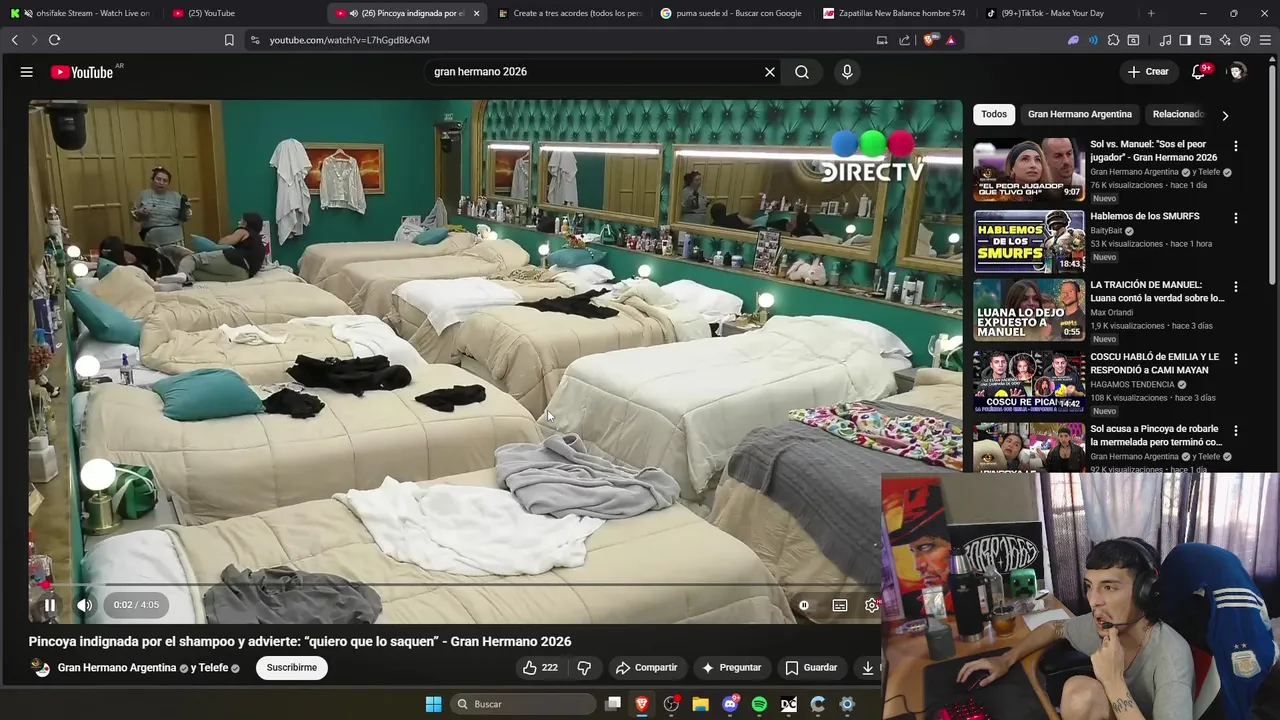1280x720 pixels.
Task: Start voice search with the microphone
Action: [847, 72]
